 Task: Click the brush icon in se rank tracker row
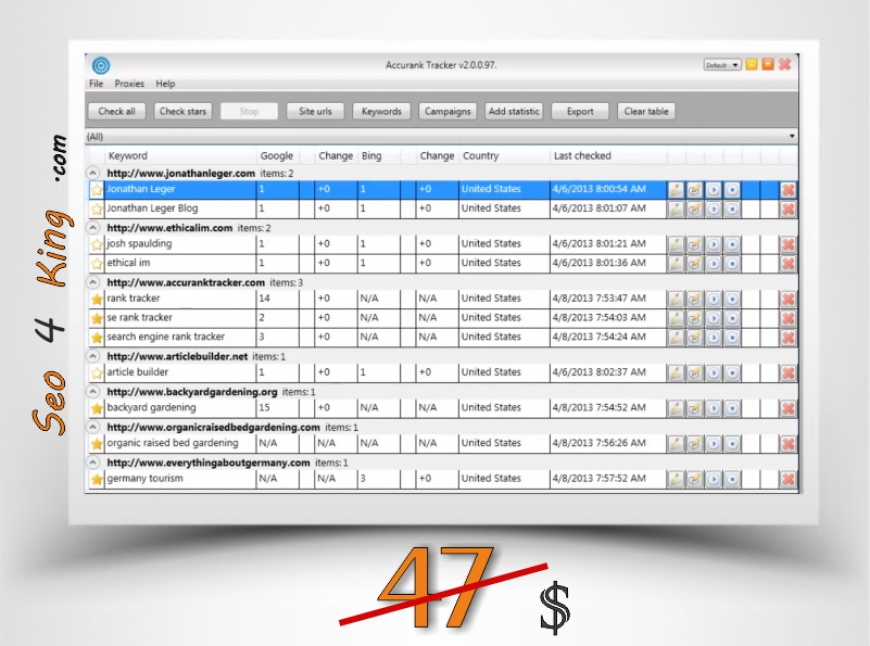pos(675,318)
